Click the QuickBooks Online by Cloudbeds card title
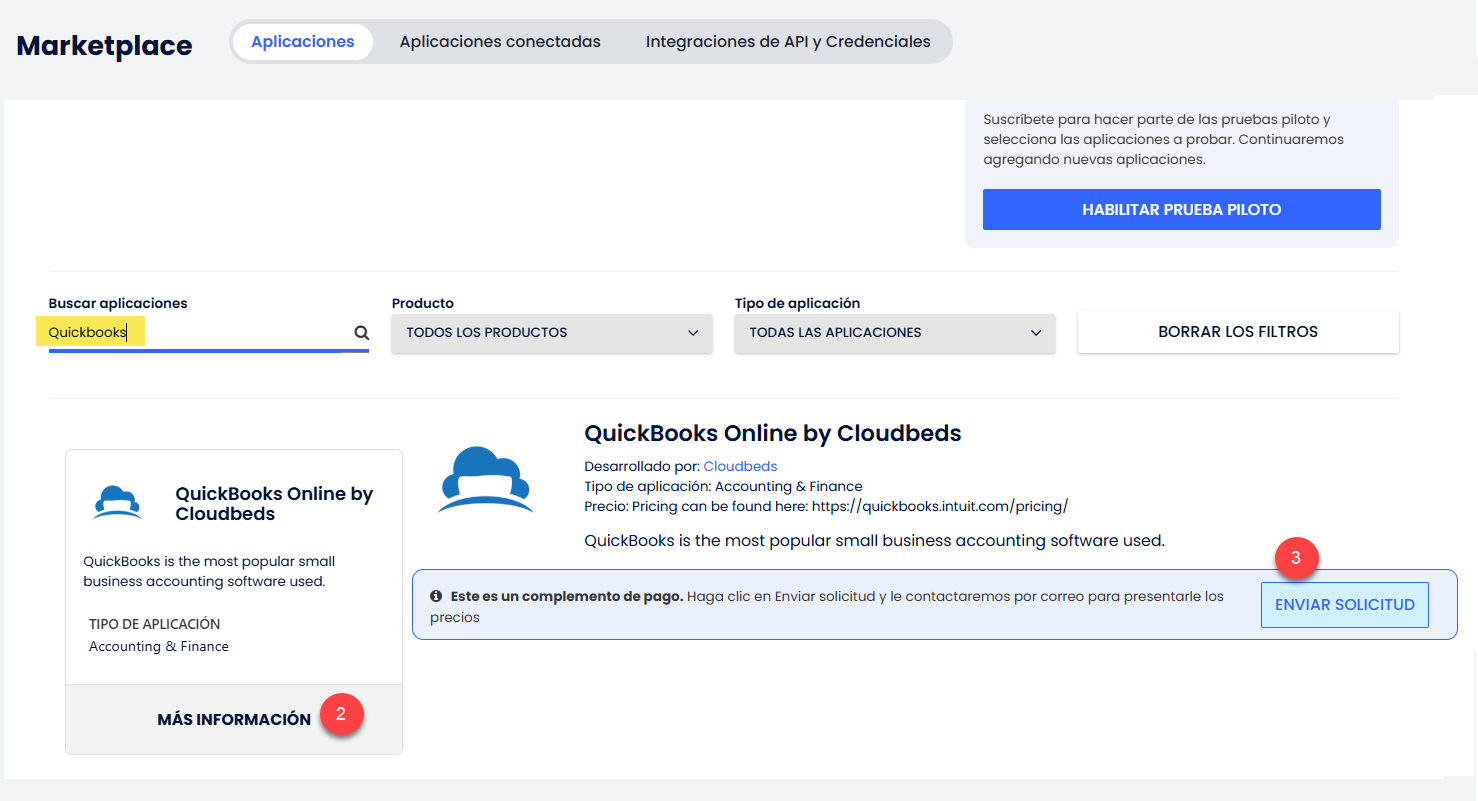This screenshot has width=1478, height=801. point(274,504)
